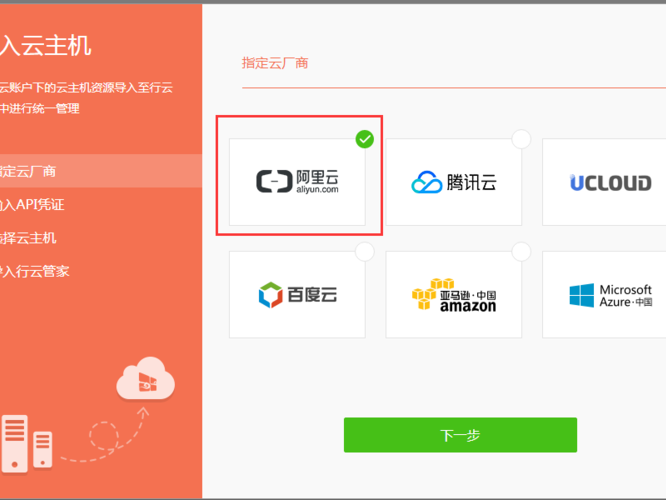Select the 腾讯云 vendor card

pyautogui.click(x=454, y=182)
